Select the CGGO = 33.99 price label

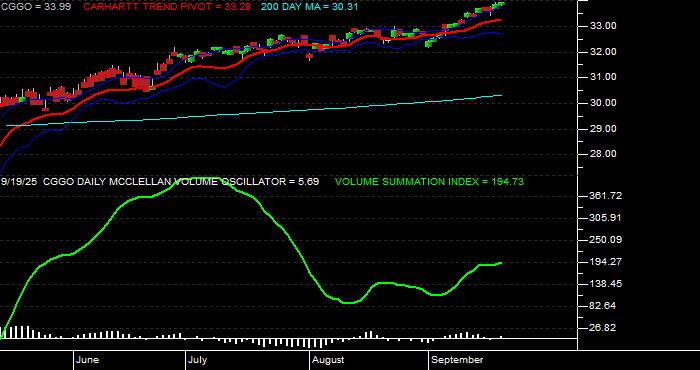click(x=35, y=7)
